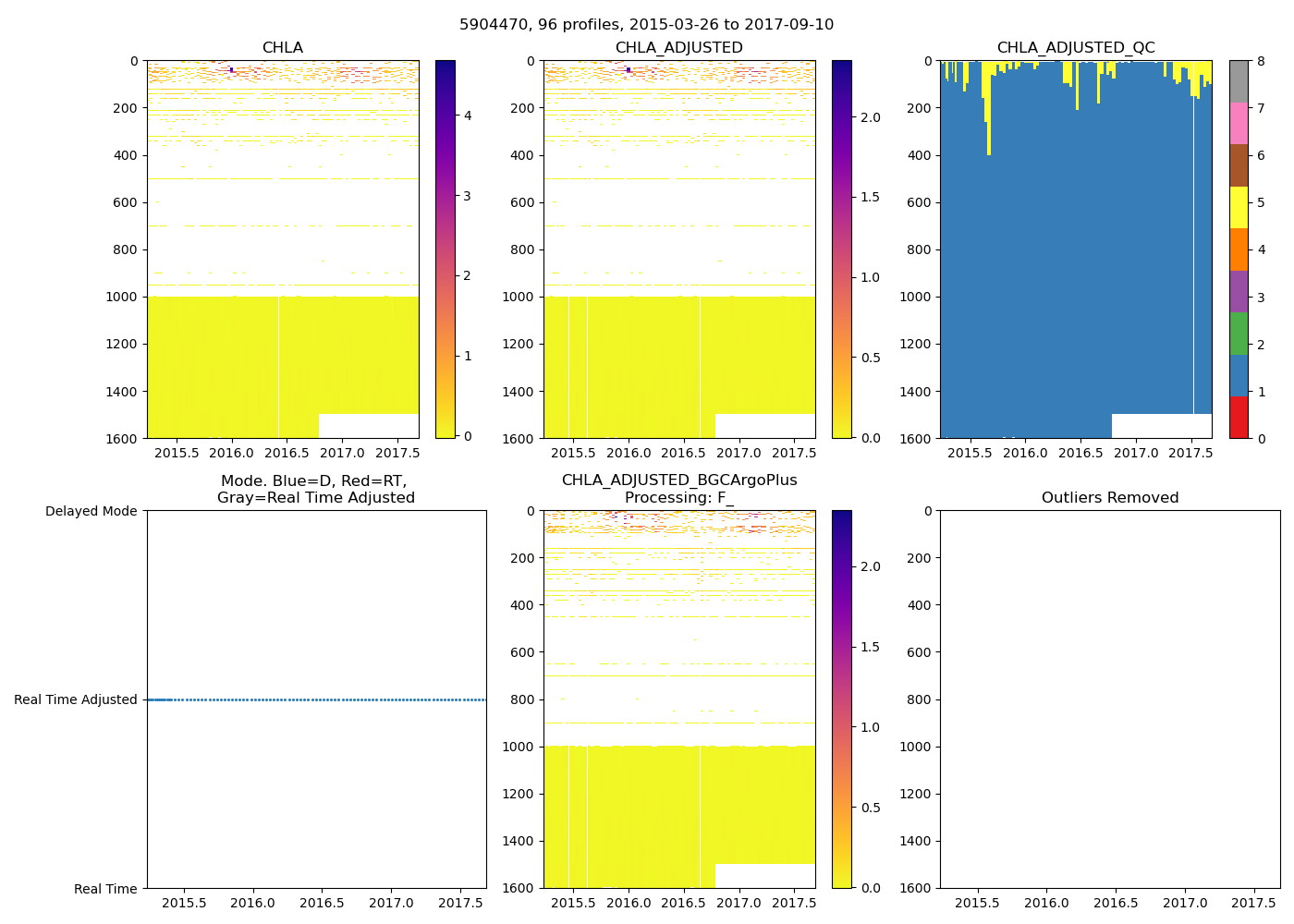1294x924 pixels.
Task: Click inside the empty Outliers Removed plot
Action: pos(1109,699)
